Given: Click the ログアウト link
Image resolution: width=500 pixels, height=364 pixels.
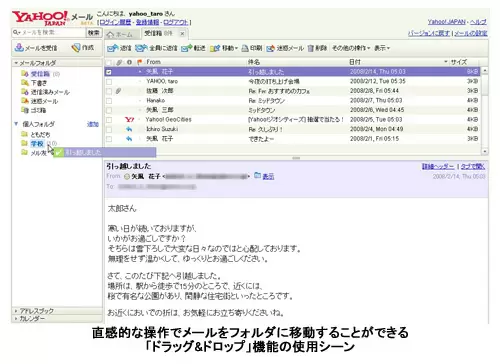Looking at the screenshot, I should click(176, 22).
